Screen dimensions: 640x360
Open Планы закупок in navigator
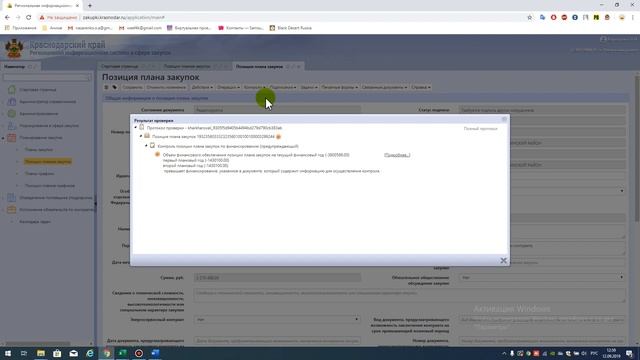pos(39,149)
